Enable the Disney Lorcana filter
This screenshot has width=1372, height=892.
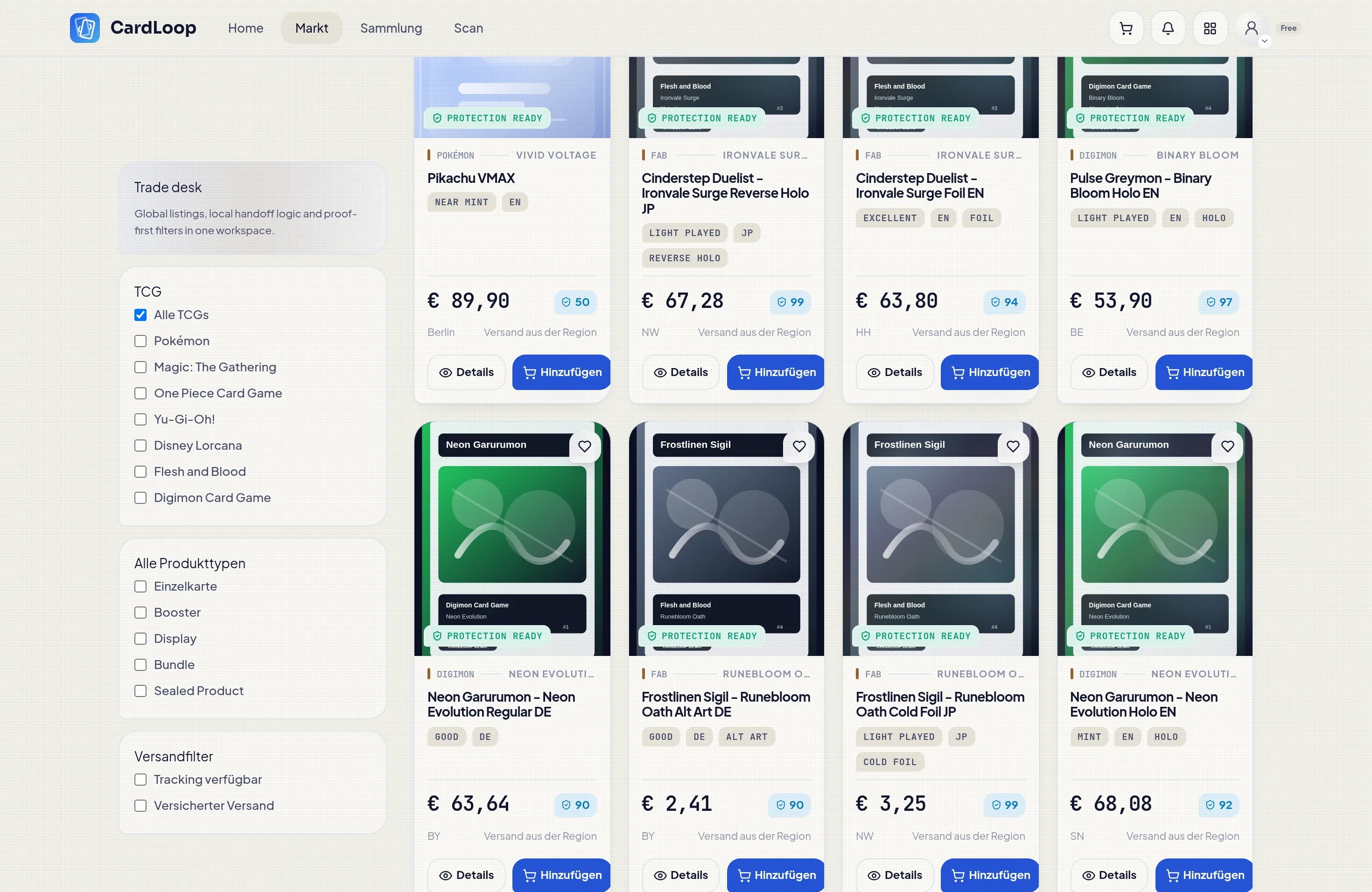(x=140, y=446)
